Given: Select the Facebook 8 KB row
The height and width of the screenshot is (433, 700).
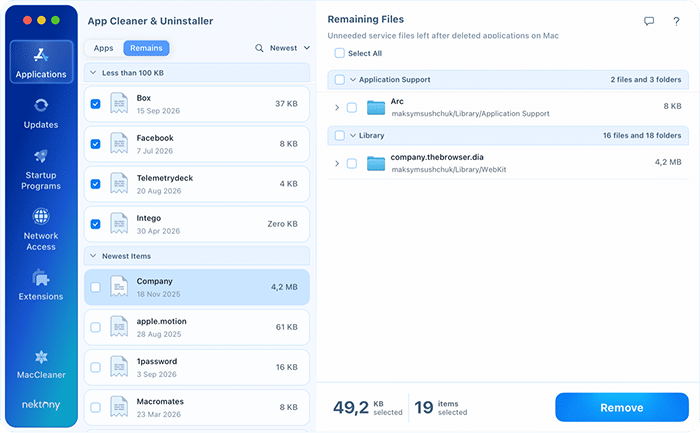Looking at the screenshot, I should pyautogui.click(x=197, y=144).
